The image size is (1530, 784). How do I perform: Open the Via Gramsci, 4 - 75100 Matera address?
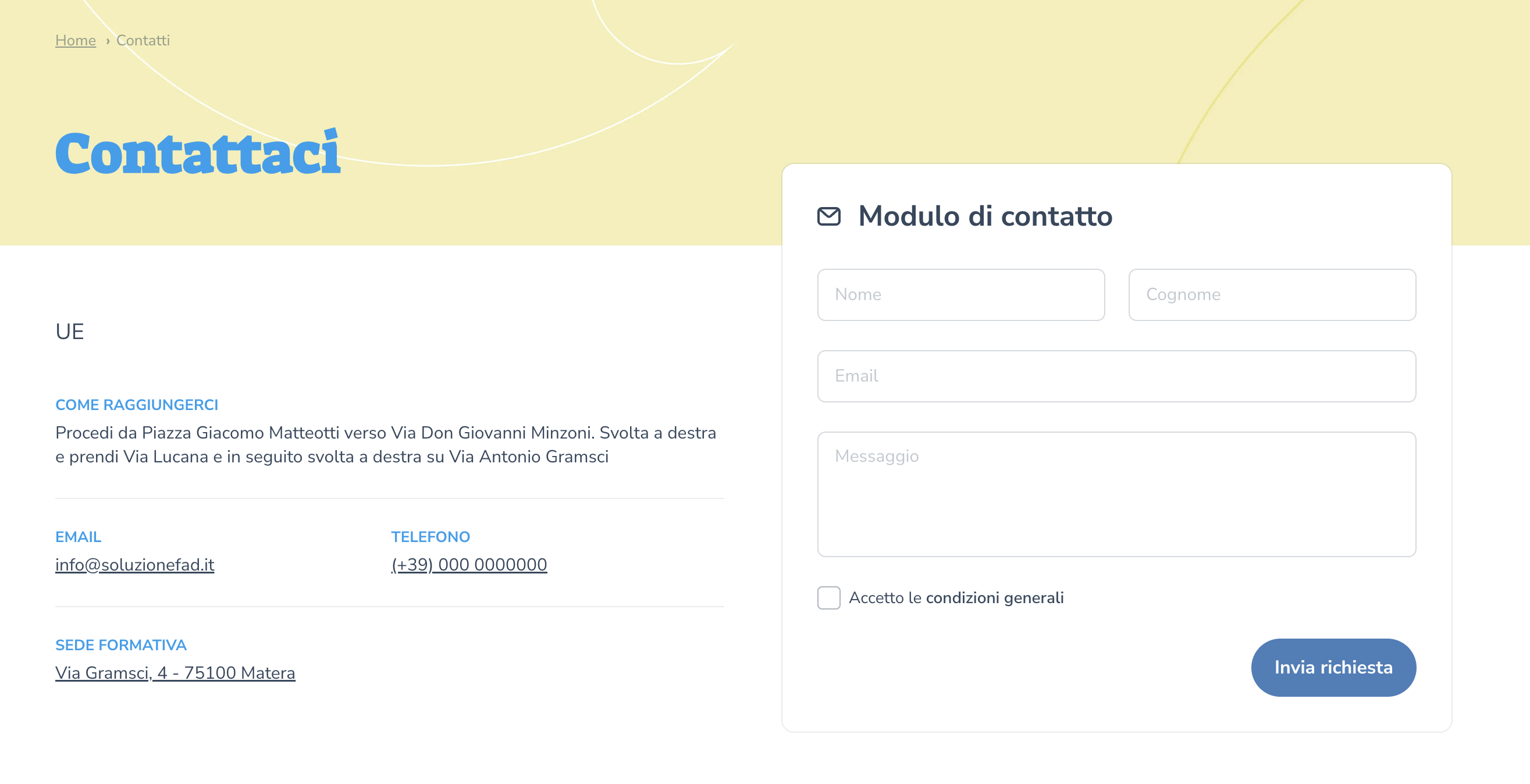(x=175, y=672)
